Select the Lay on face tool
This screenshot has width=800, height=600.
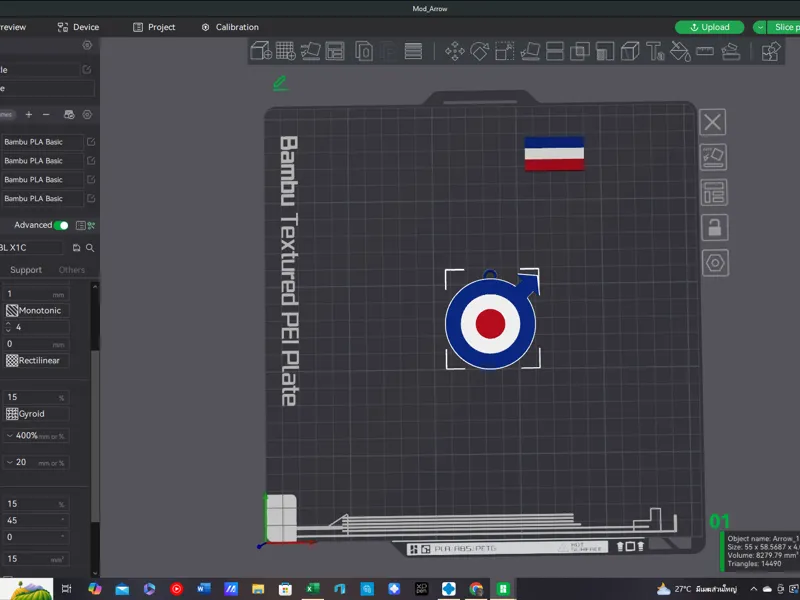coord(530,52)
